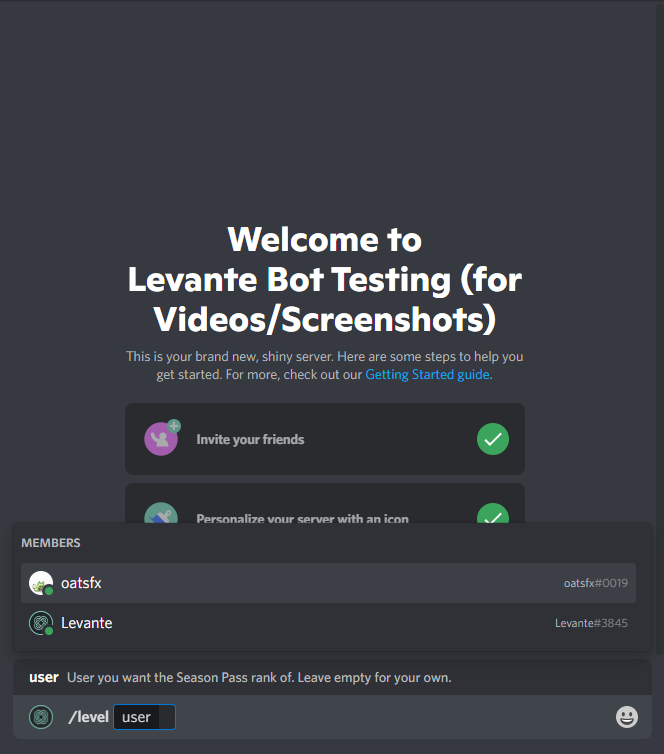Click the /level command text
This screenshot has width=664, height=754.
pyautogui.click(x=88, y=717)
